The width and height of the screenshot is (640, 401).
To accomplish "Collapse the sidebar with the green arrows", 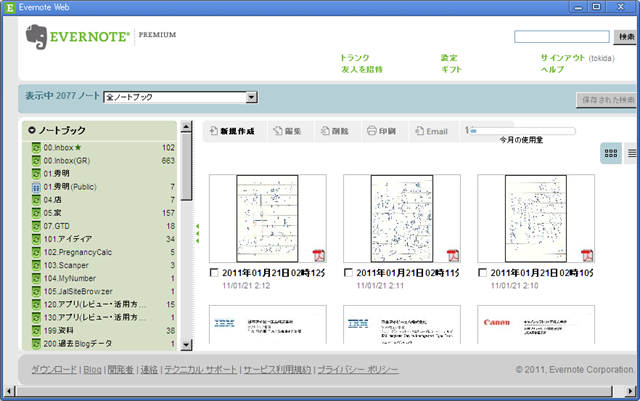I will tap(197, 232).
